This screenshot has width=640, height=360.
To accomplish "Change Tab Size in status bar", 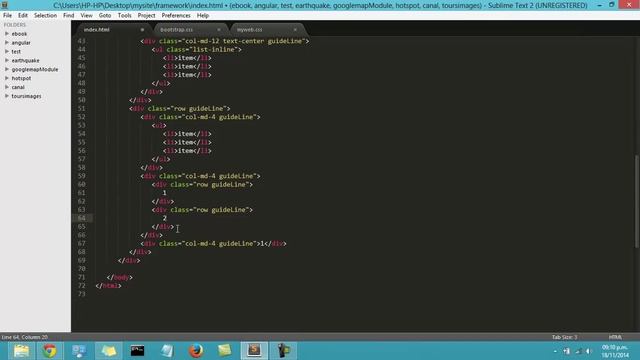I will point(564,337).
